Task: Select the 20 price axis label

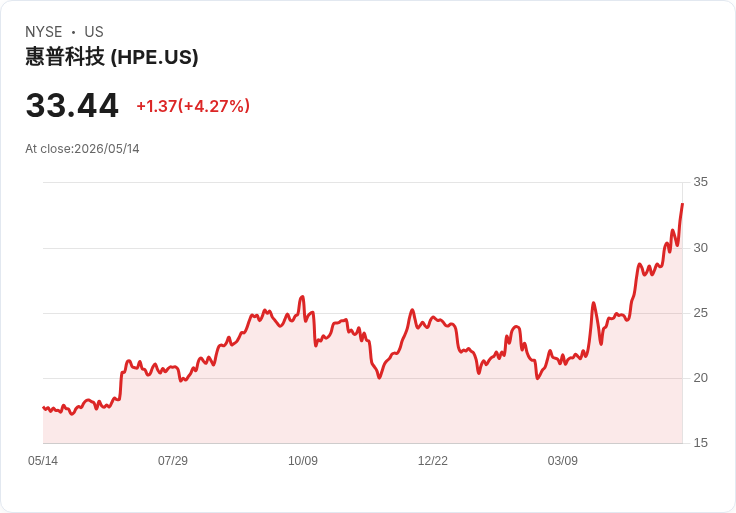Action: (700, 378)
